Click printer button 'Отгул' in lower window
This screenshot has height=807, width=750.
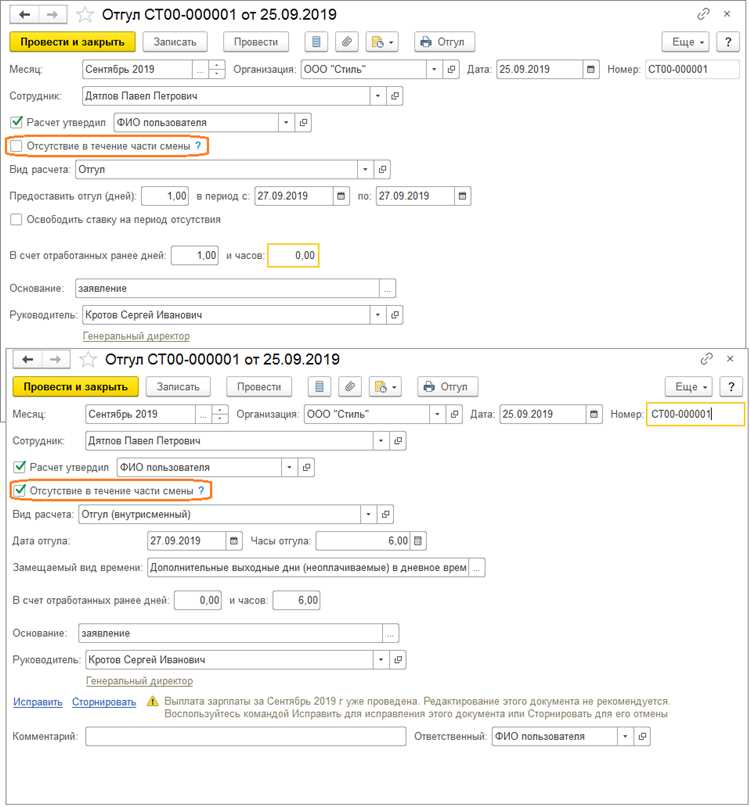pyautogui.click(x=446, y=386)
